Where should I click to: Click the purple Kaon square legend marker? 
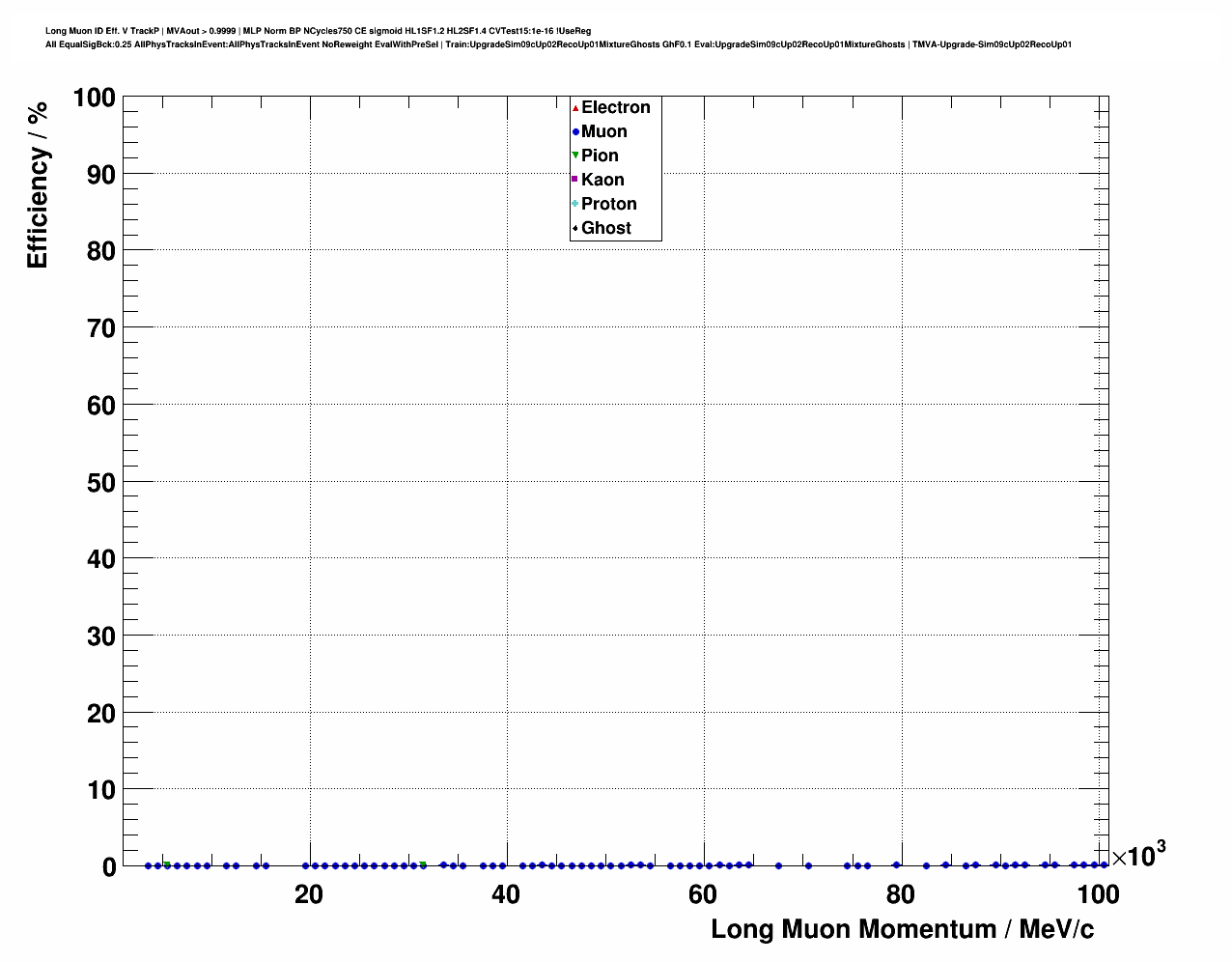(575, 180)
